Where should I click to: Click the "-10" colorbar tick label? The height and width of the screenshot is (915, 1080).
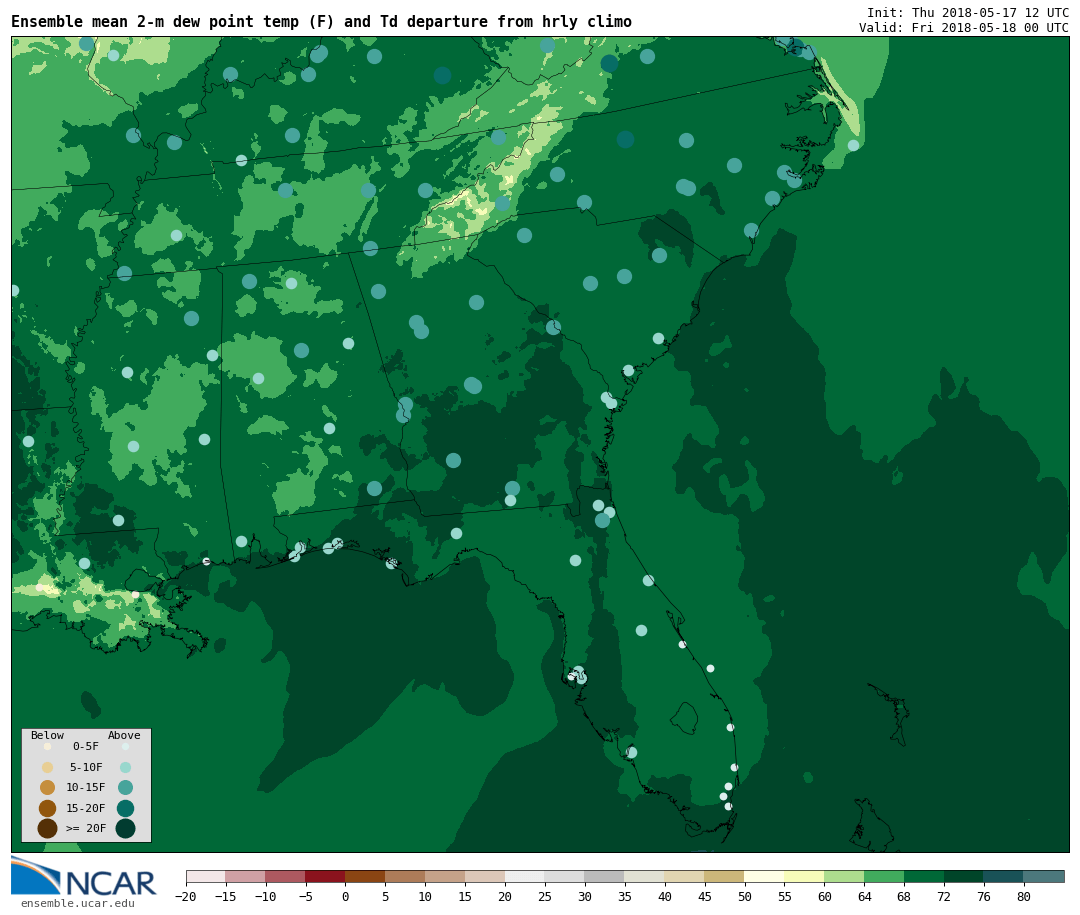(x=266, y=896)
